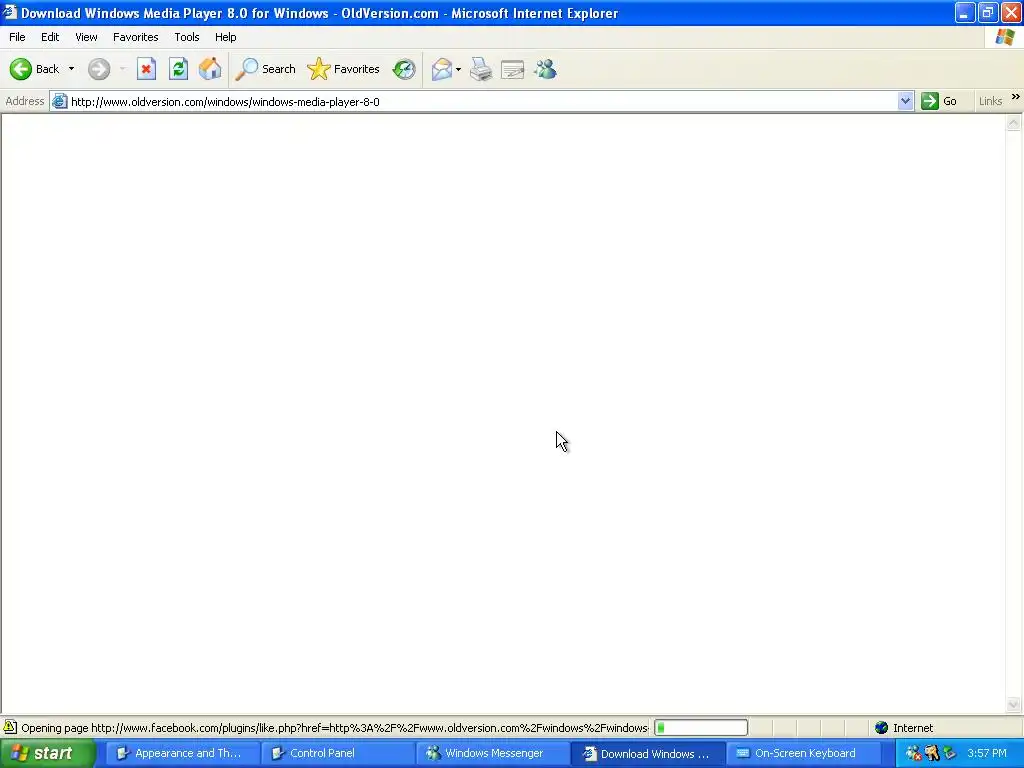Open Favorites star toolbar button
The width and height of the screenshot is (1024, 768).
pos(344,69)
